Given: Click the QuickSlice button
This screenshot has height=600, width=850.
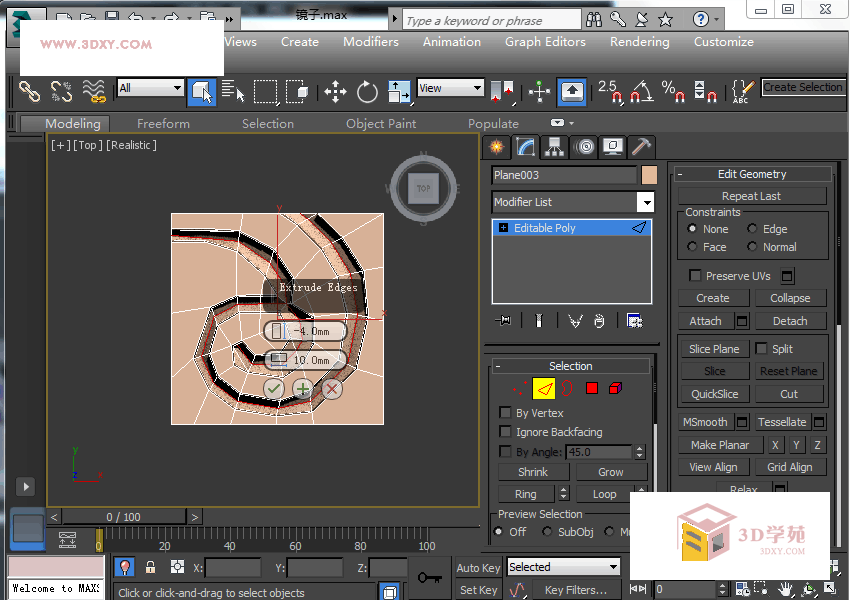Looking at the screenshot, I should 714,393.
